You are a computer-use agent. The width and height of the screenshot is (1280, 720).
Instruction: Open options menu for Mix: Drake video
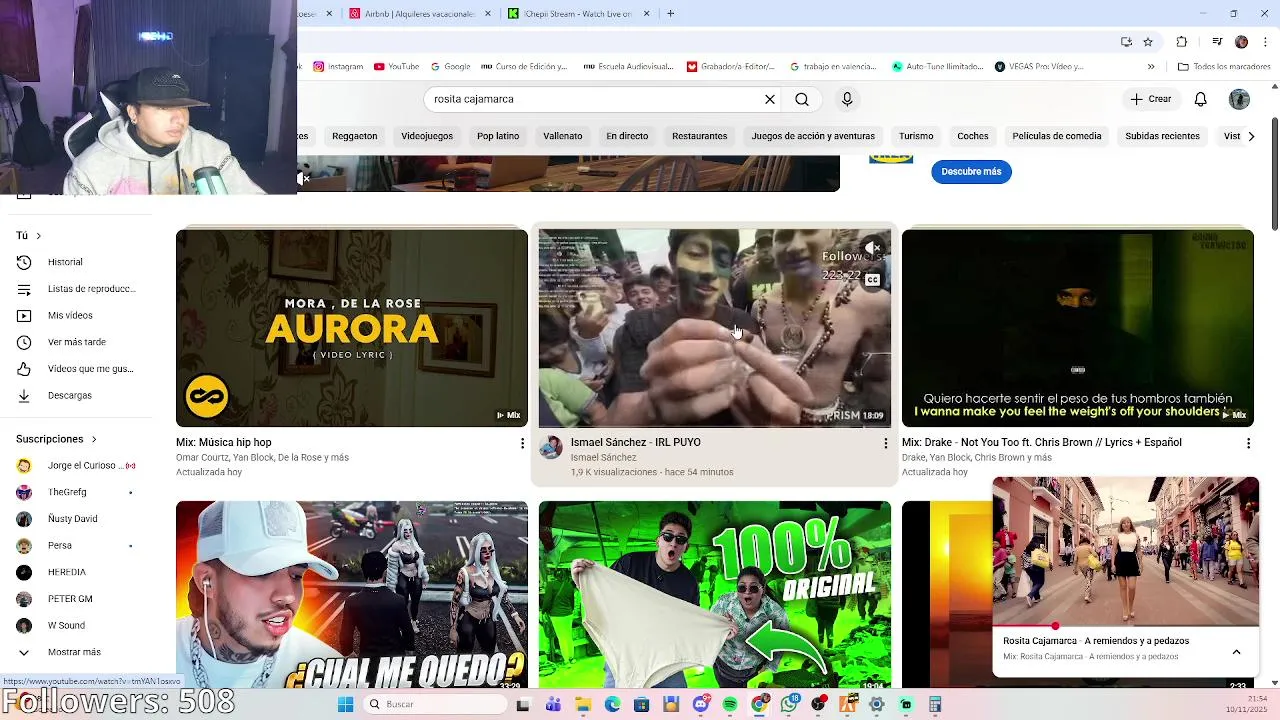[x=1248, y=443]
